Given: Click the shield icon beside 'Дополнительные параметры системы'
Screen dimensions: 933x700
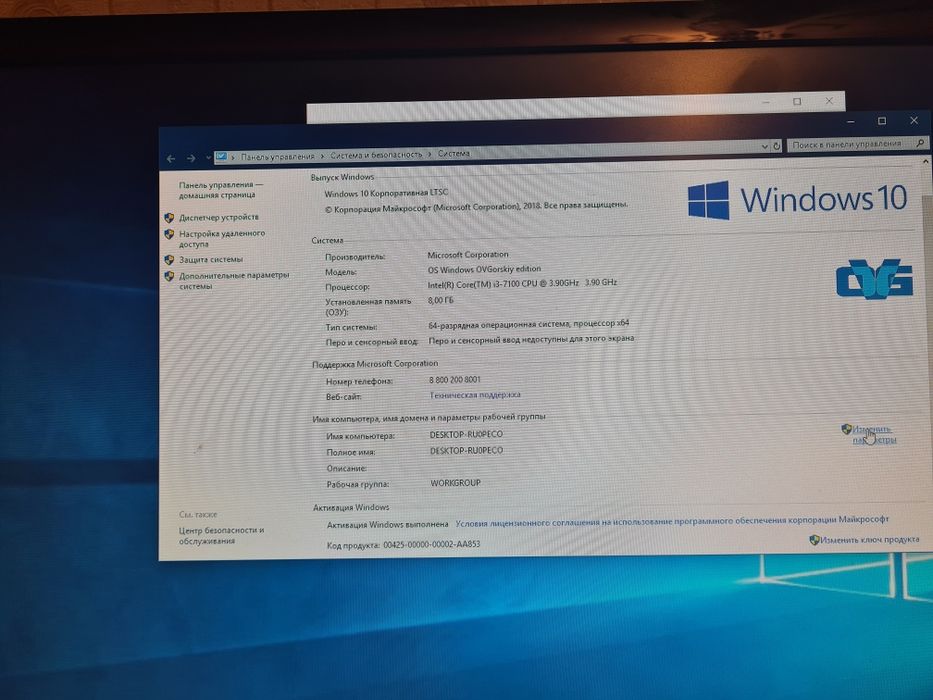Looking at the screenshot, I should coord(169,276).
